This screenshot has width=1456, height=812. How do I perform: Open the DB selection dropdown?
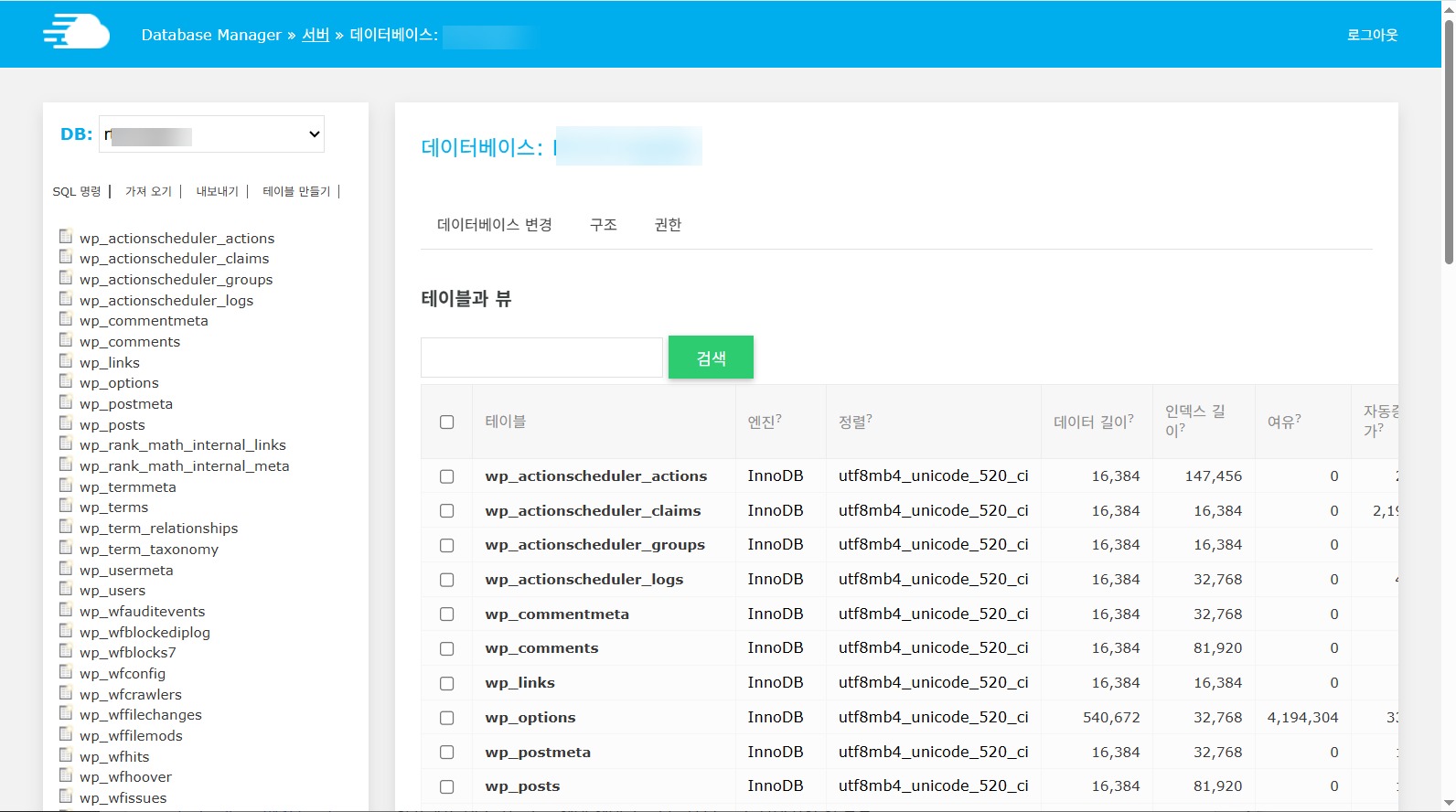211,134
